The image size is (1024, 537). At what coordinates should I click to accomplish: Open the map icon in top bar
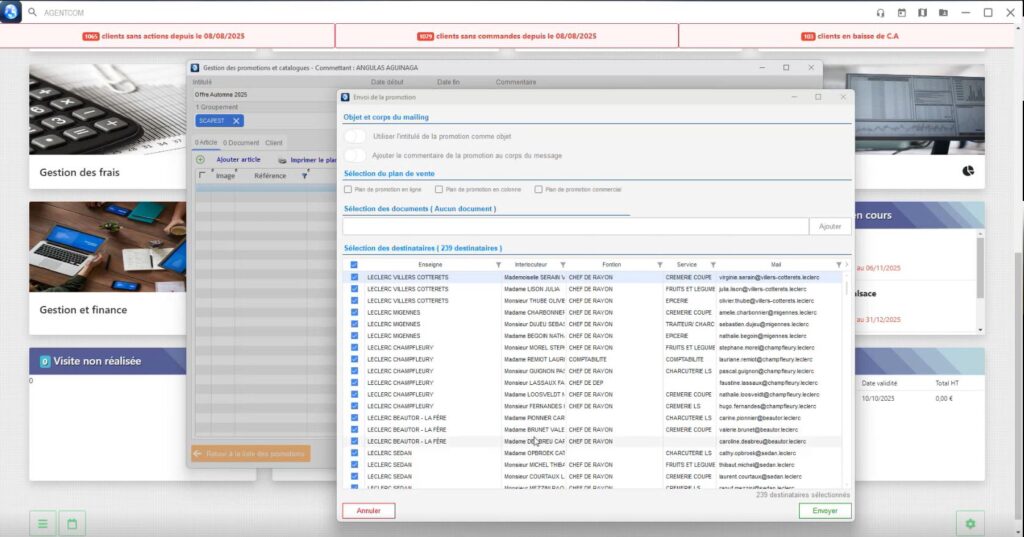pos(922,13)
